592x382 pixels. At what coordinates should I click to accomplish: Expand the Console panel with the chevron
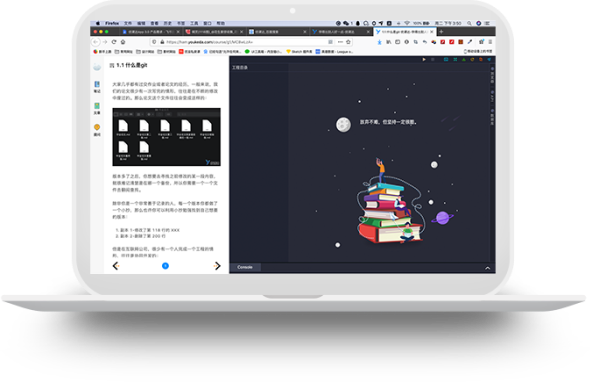click(x=487, y=268)
